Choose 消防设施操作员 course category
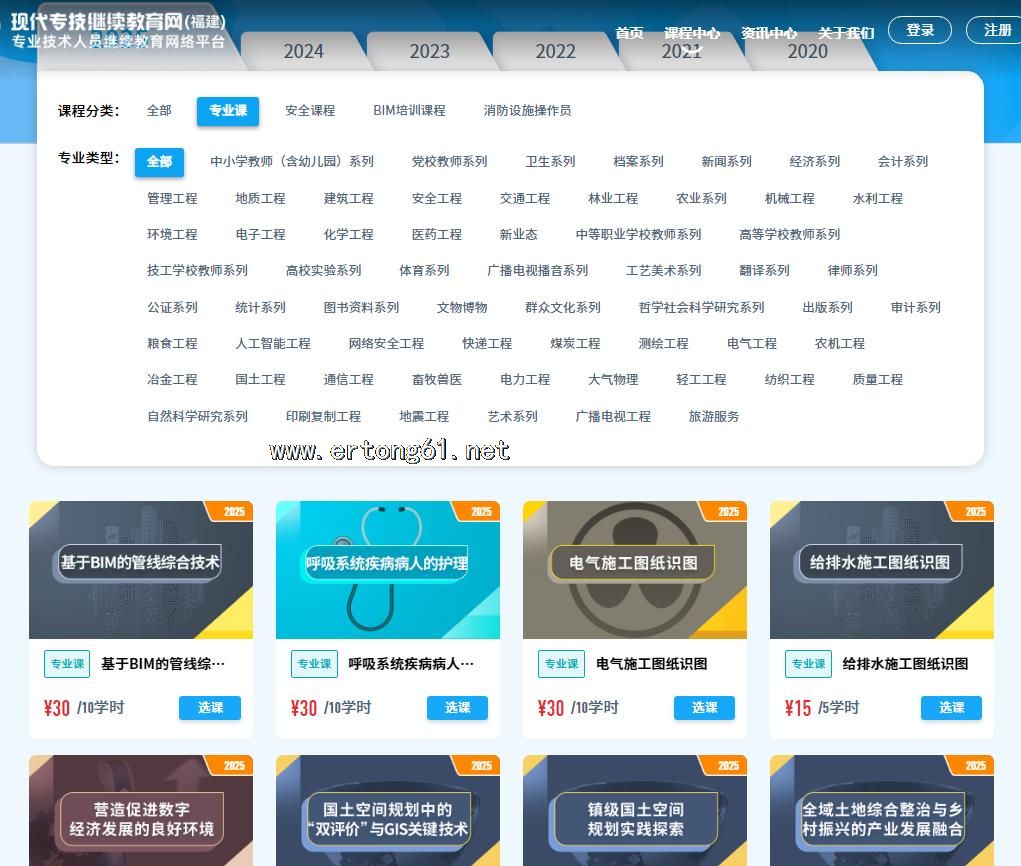 tap(527, 111)
